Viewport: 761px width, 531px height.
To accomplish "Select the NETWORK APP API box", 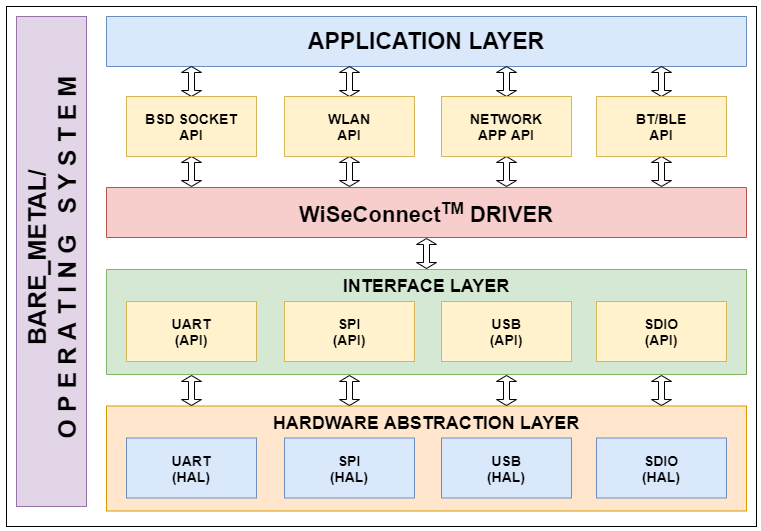I will coord(506,127).
